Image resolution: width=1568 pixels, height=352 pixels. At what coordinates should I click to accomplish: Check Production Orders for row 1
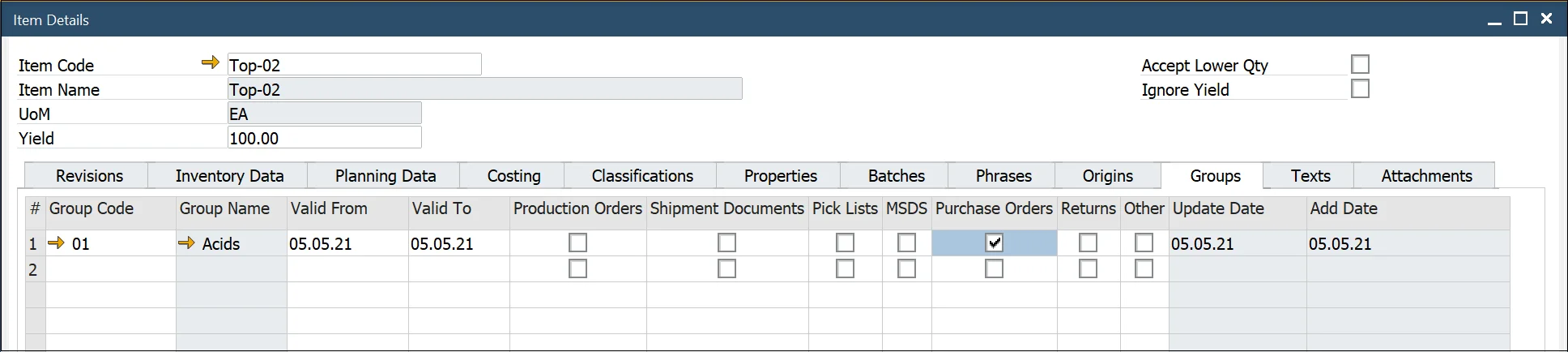coord(577,243)
